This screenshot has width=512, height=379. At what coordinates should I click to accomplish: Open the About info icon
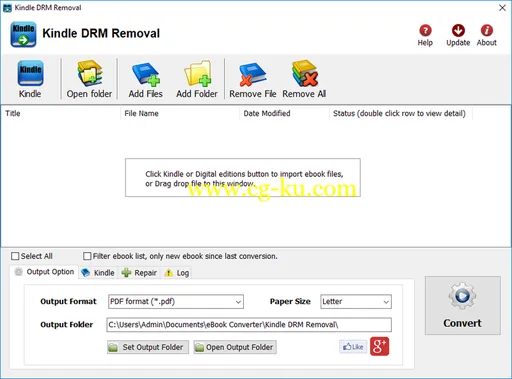[487, 30]
